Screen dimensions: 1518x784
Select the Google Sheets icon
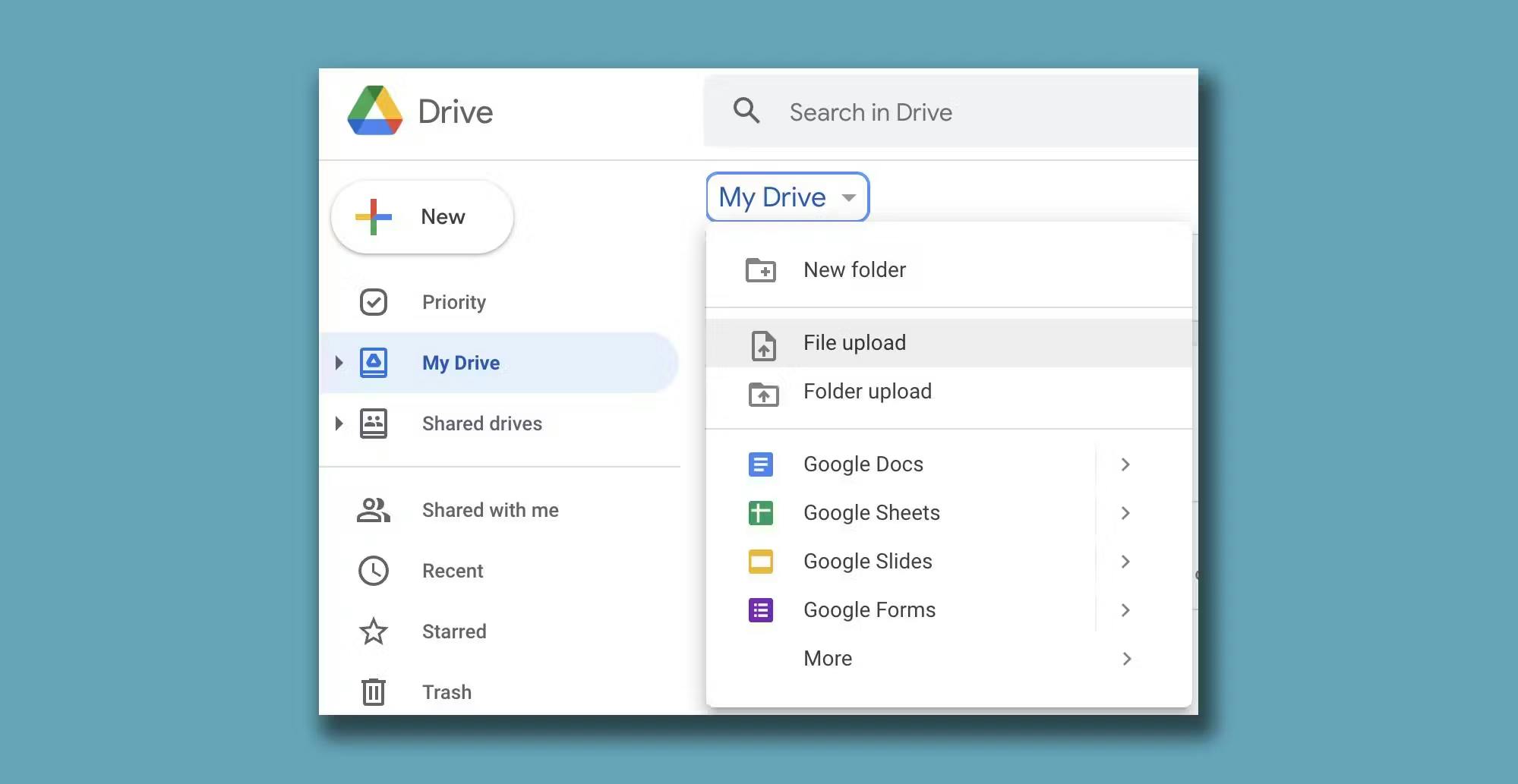[761, 512]
